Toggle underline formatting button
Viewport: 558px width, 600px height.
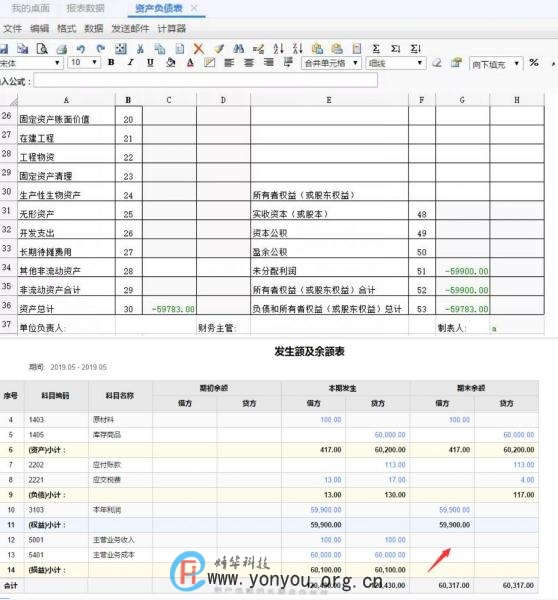point(150,62)
